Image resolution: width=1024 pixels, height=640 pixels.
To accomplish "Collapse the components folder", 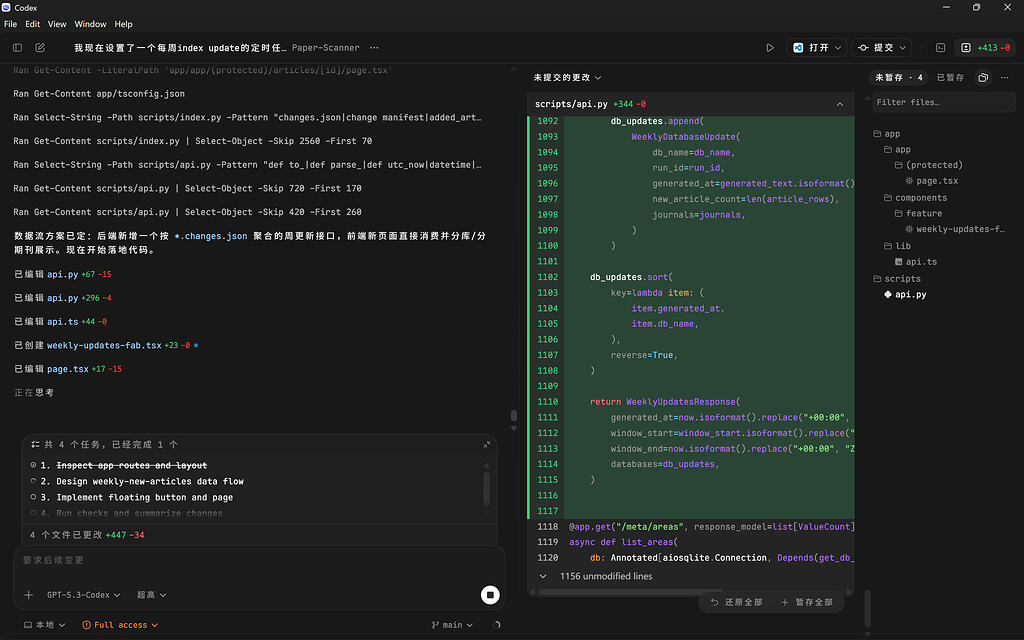I will point(915,198).
